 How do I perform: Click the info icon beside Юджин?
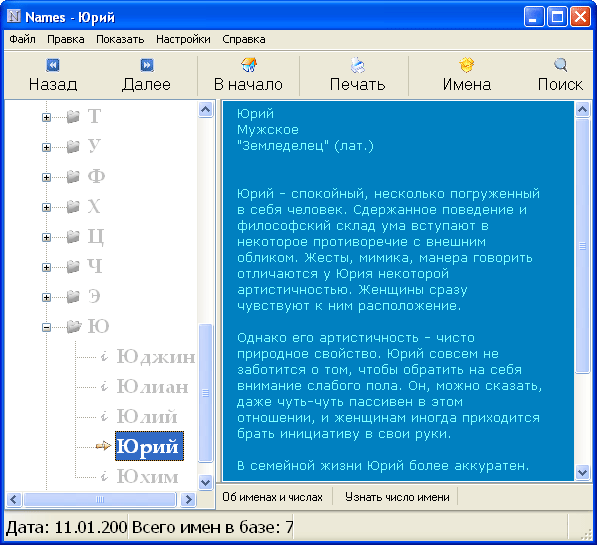(x=104, y=356)
